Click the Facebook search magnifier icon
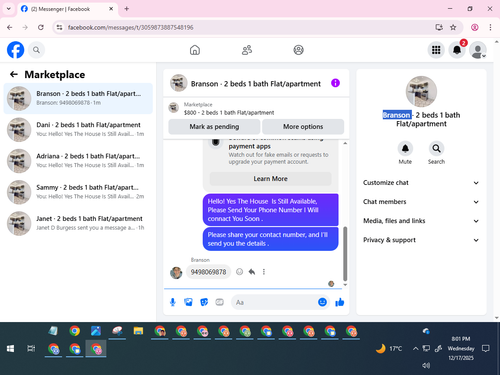 (x=36, y=50)
